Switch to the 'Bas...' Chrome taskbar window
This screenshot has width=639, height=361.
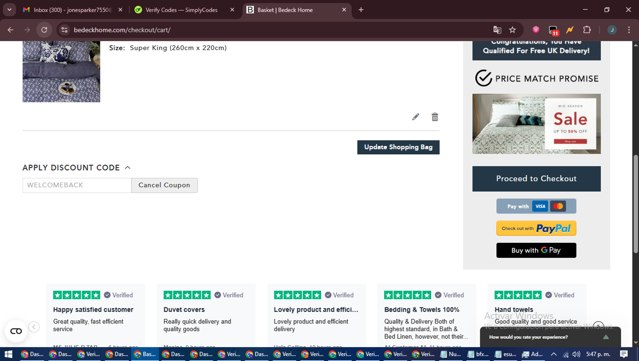pos(145,354)
